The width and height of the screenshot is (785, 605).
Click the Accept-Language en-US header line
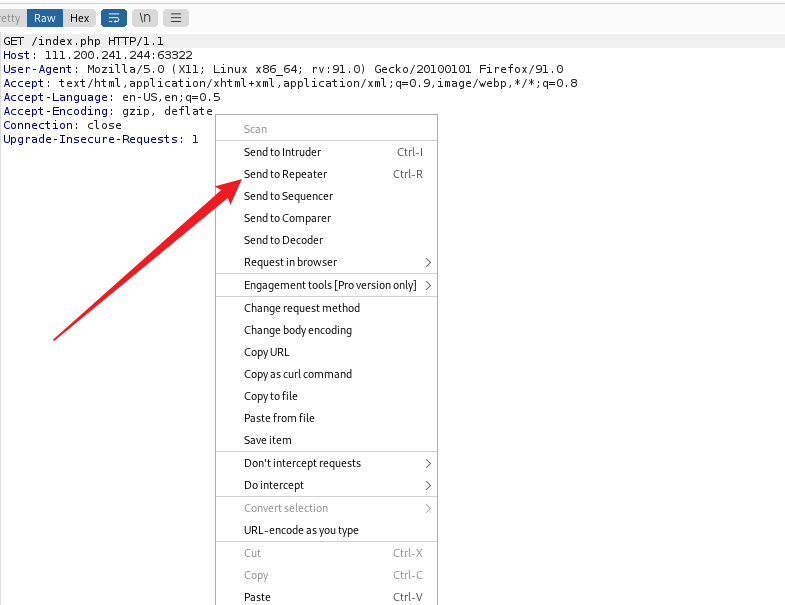click(x=112, y=97)
